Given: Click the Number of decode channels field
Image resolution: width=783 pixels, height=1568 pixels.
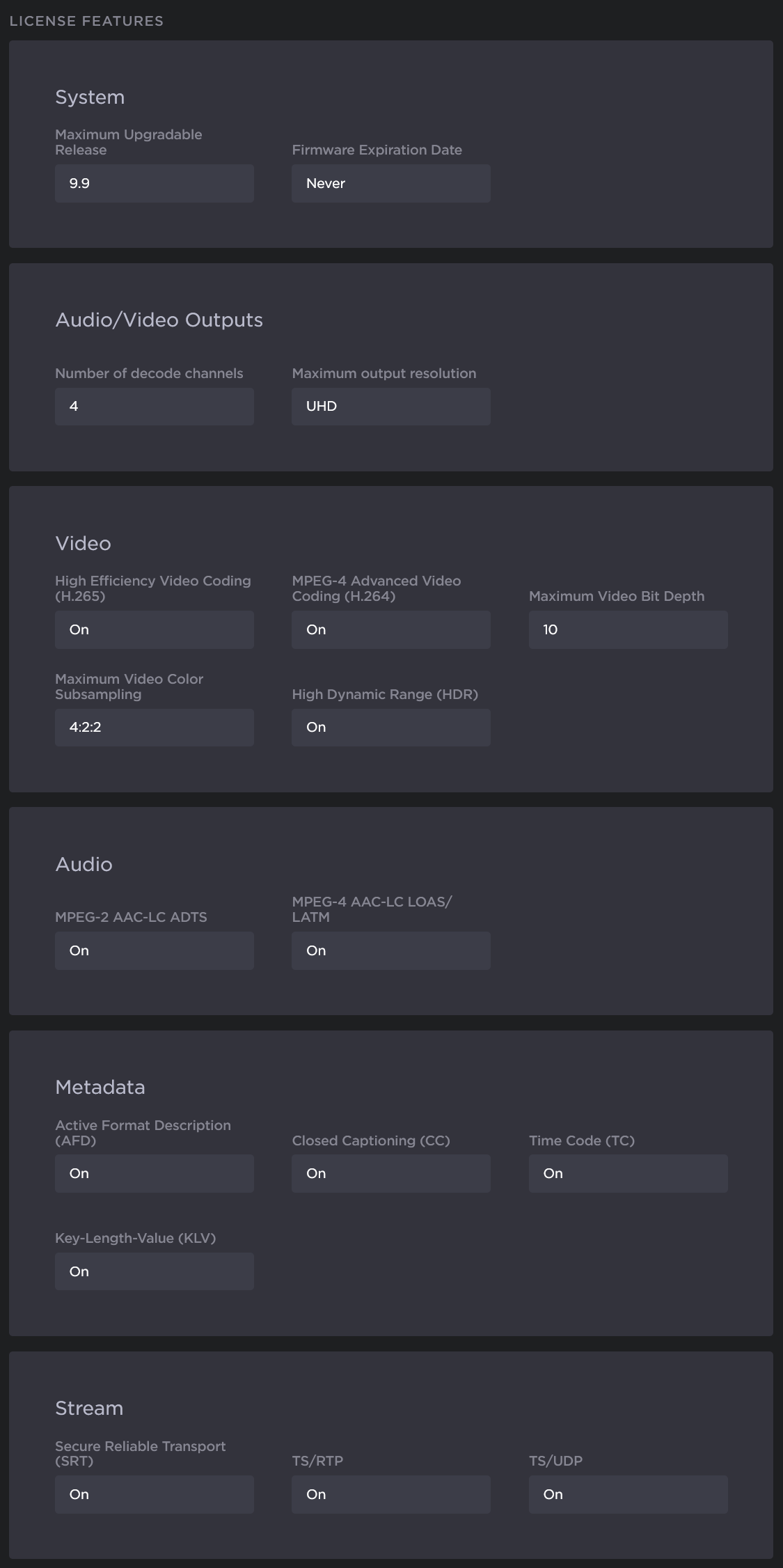Looking at the screenshot, I should pos(154,406).
